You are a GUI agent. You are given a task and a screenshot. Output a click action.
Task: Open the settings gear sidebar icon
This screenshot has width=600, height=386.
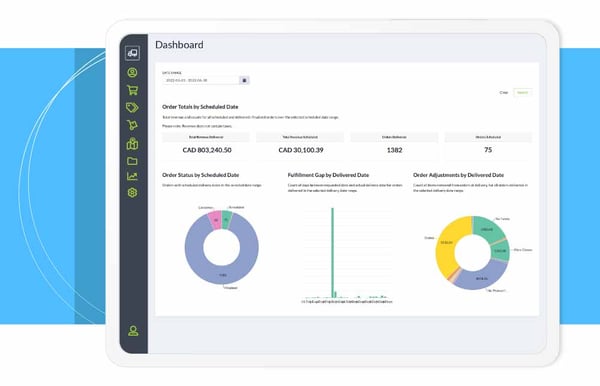tap(132, 192)
